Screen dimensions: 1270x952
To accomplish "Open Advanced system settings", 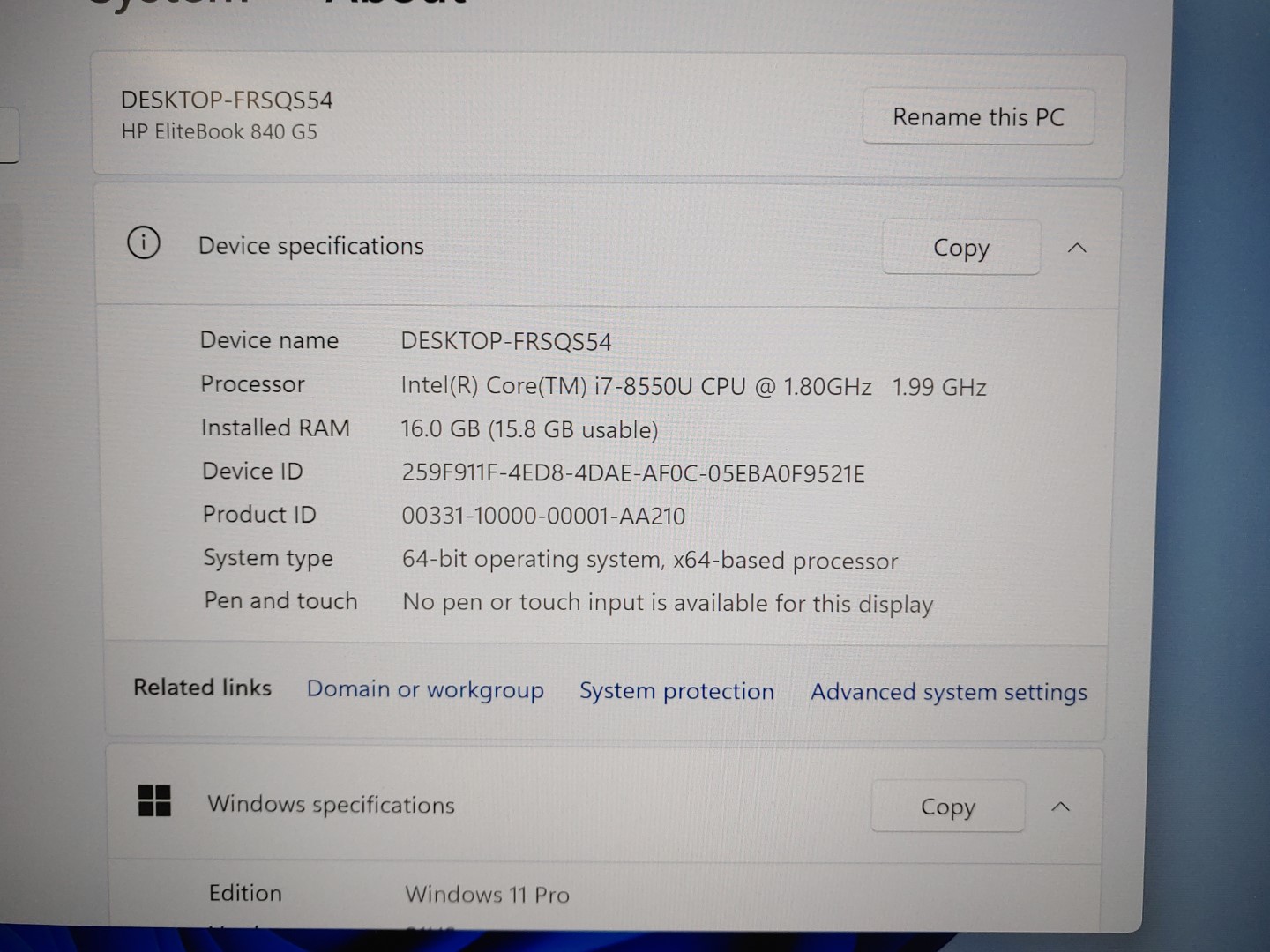I will [949, 693].
